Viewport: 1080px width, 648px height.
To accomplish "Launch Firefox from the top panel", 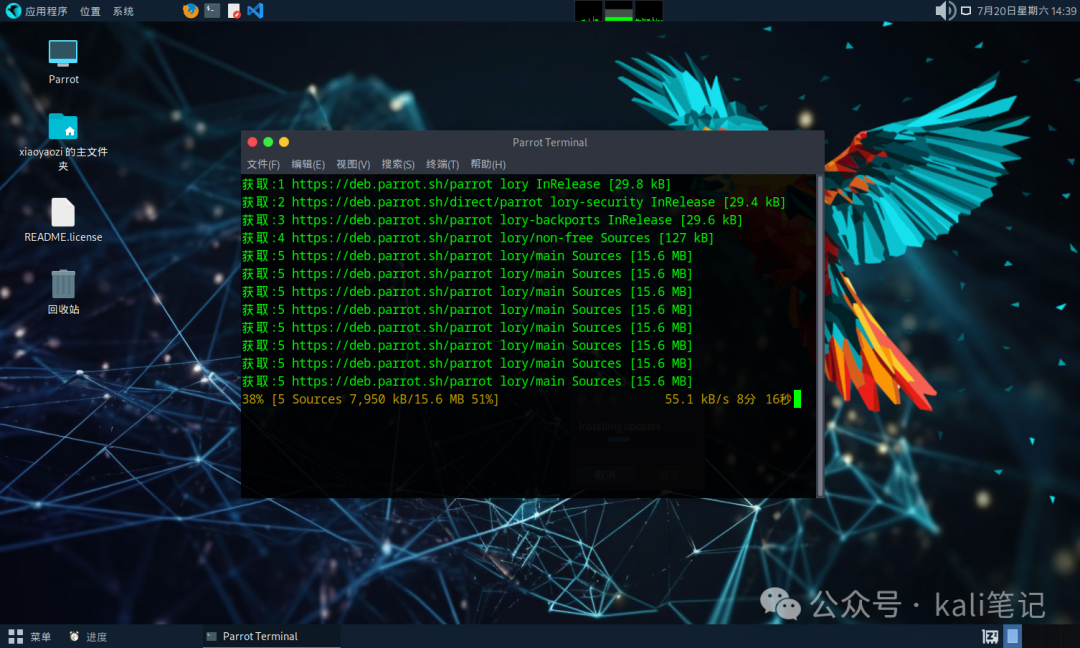I will [x=191, y=10].
